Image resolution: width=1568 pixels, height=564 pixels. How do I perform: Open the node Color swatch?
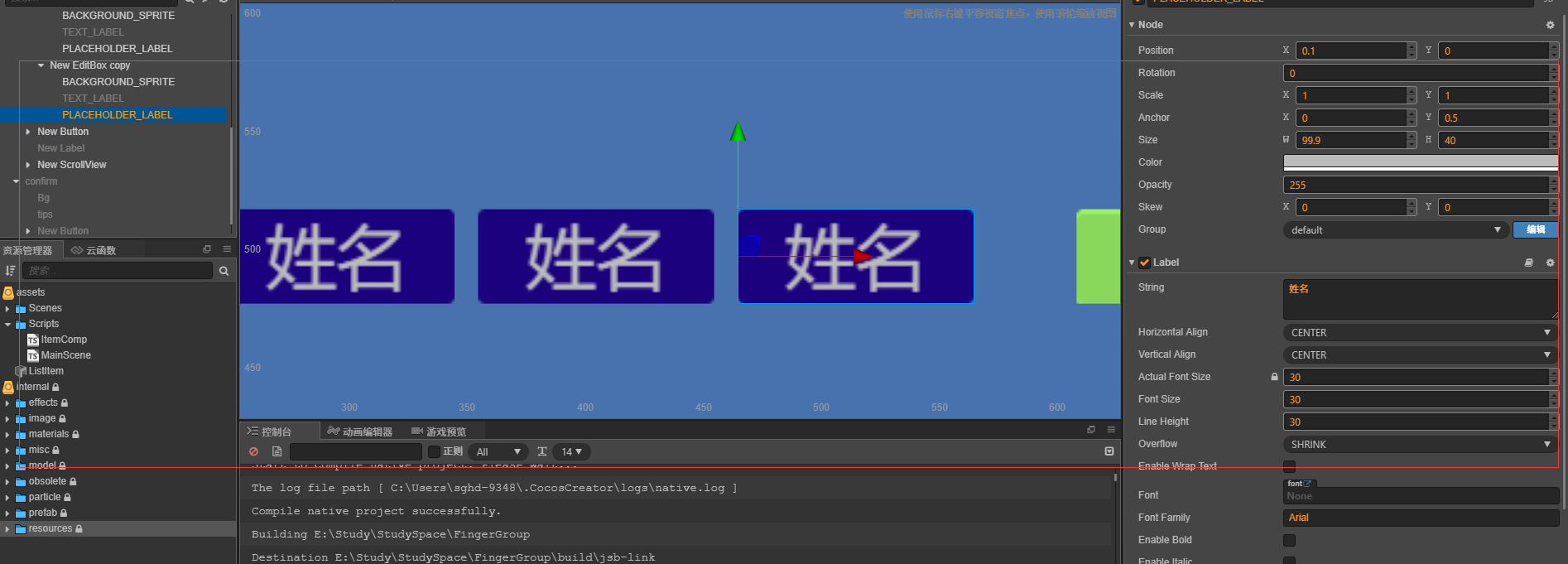1421,162
